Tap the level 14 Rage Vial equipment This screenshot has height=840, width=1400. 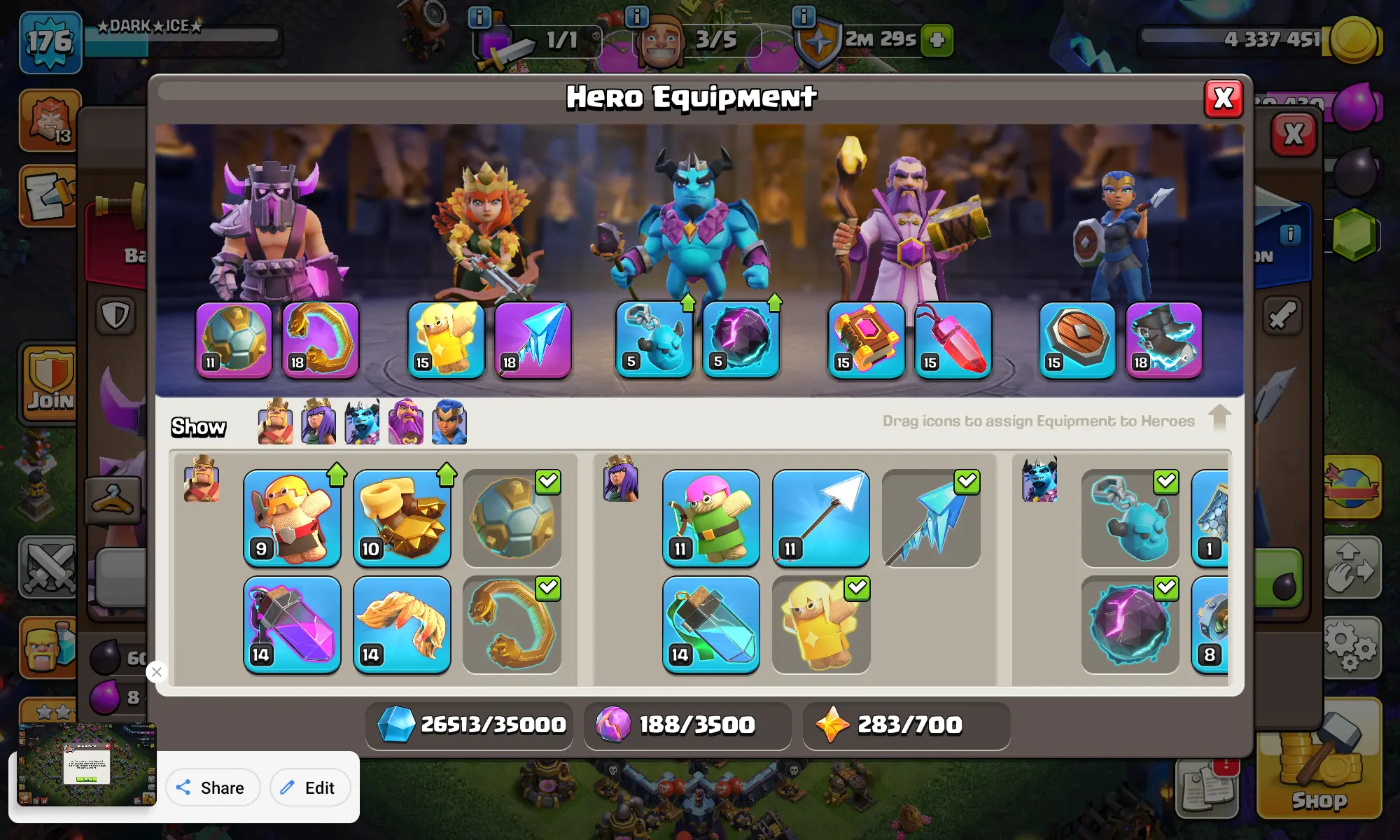click(x=292, y=624)
